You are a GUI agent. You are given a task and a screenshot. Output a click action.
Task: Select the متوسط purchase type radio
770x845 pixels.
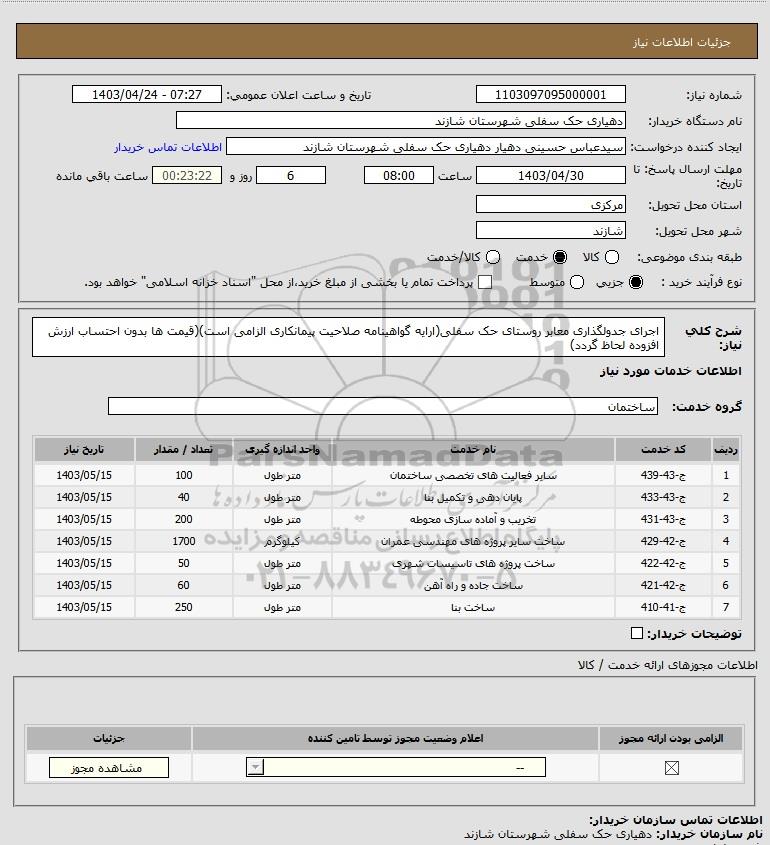click(x=577, y=282)
